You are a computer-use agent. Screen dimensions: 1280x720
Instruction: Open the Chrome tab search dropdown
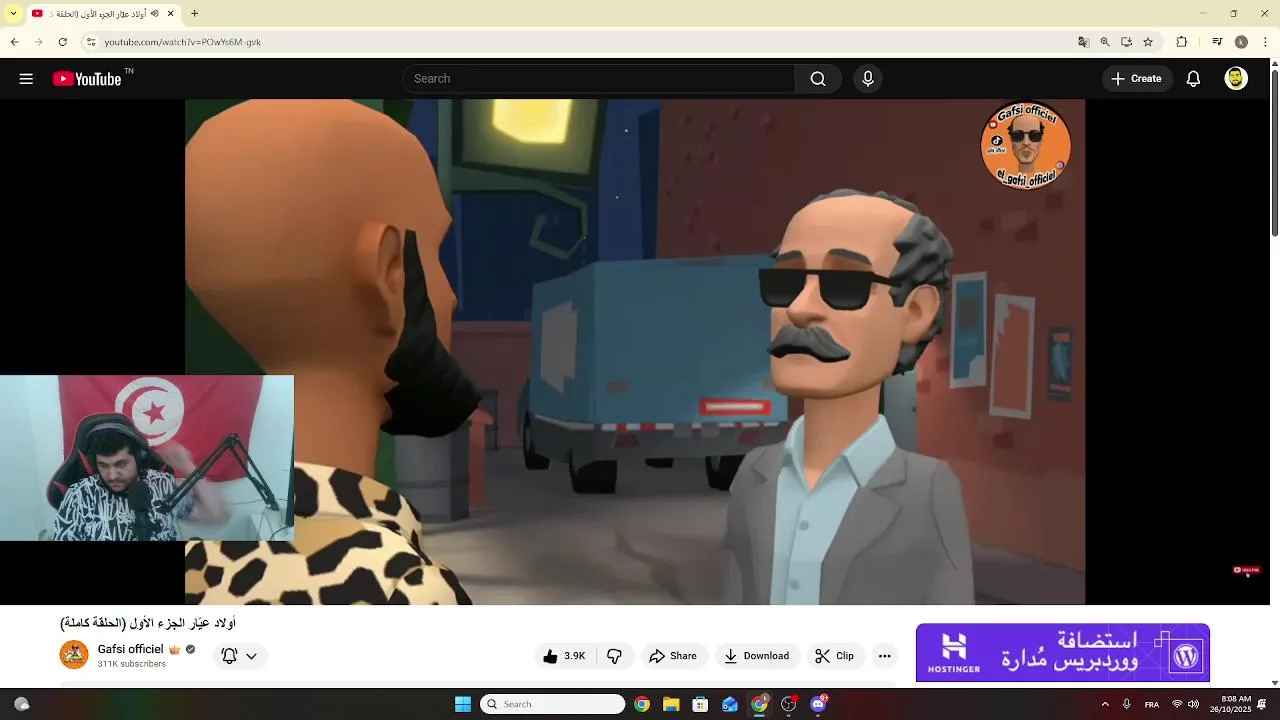13,14
